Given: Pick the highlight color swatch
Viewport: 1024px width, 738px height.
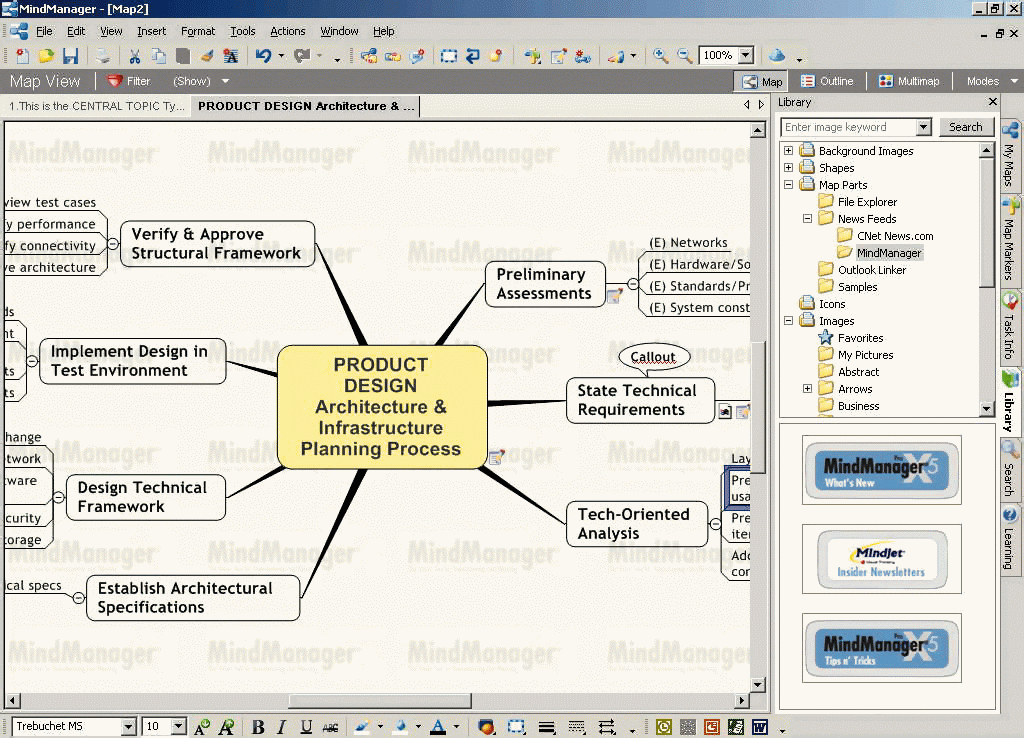Looking at the screenshot, I should coord(362,727).
